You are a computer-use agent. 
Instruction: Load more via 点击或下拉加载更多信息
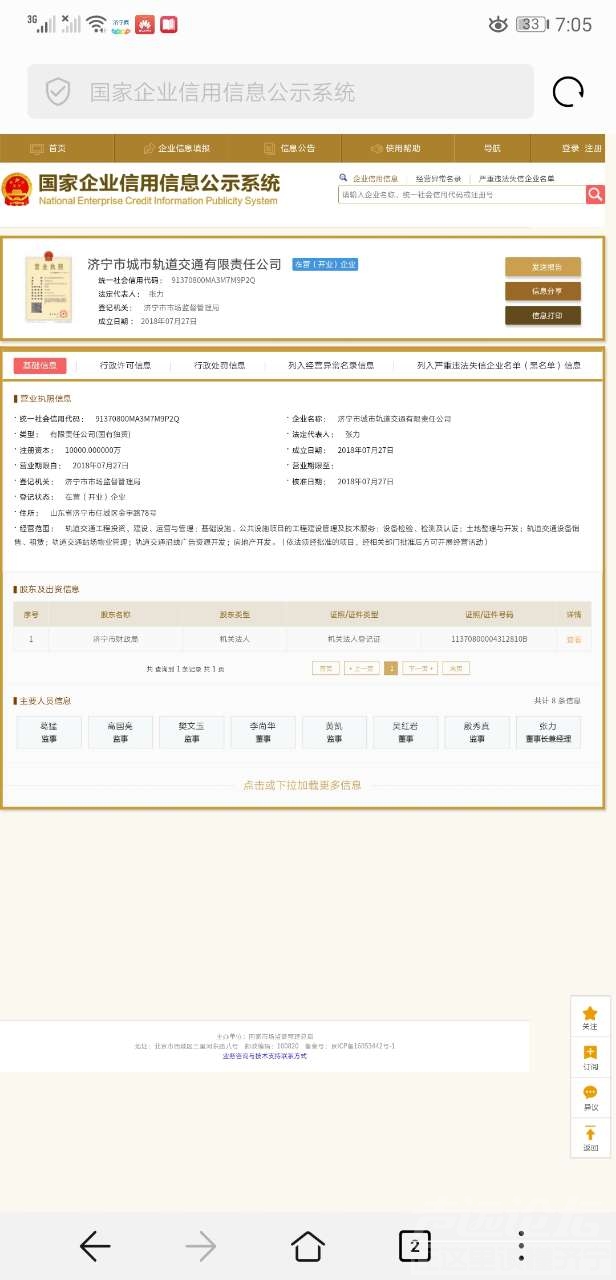pos(302,786)
